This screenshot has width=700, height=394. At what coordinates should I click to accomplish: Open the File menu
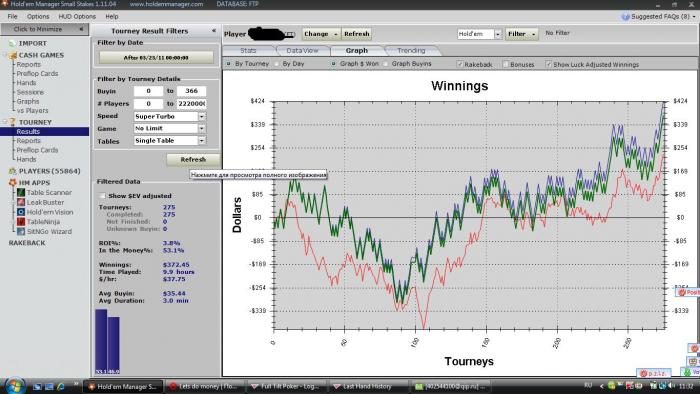coord(12,17)
